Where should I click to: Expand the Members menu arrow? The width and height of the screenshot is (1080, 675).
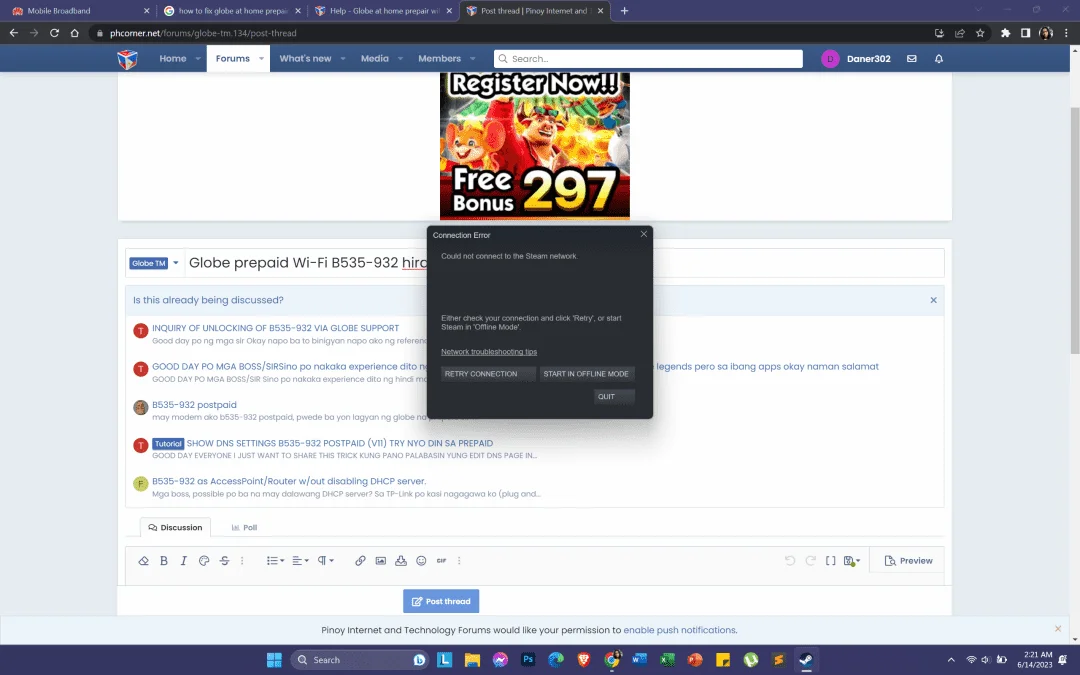click(472, 59)
